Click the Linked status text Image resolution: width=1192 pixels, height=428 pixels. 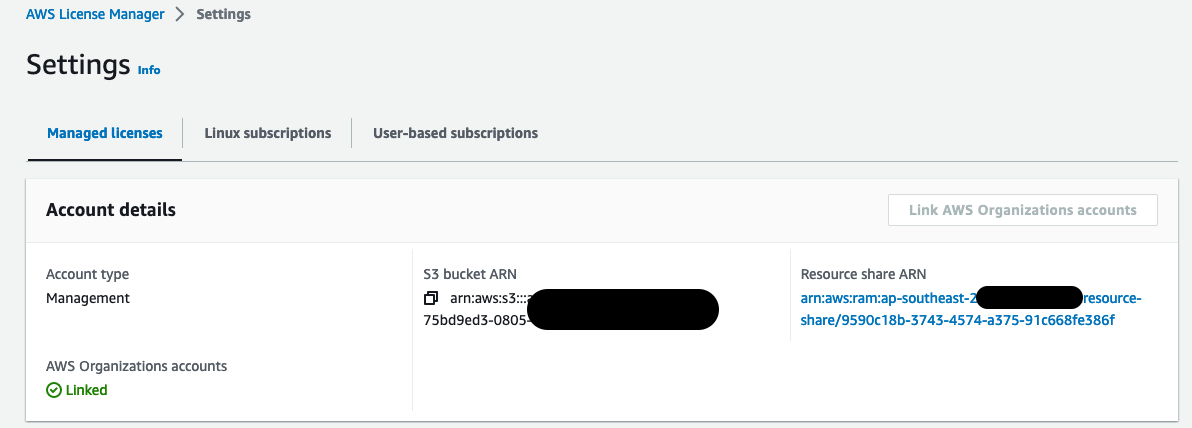[x=87, y=390]
